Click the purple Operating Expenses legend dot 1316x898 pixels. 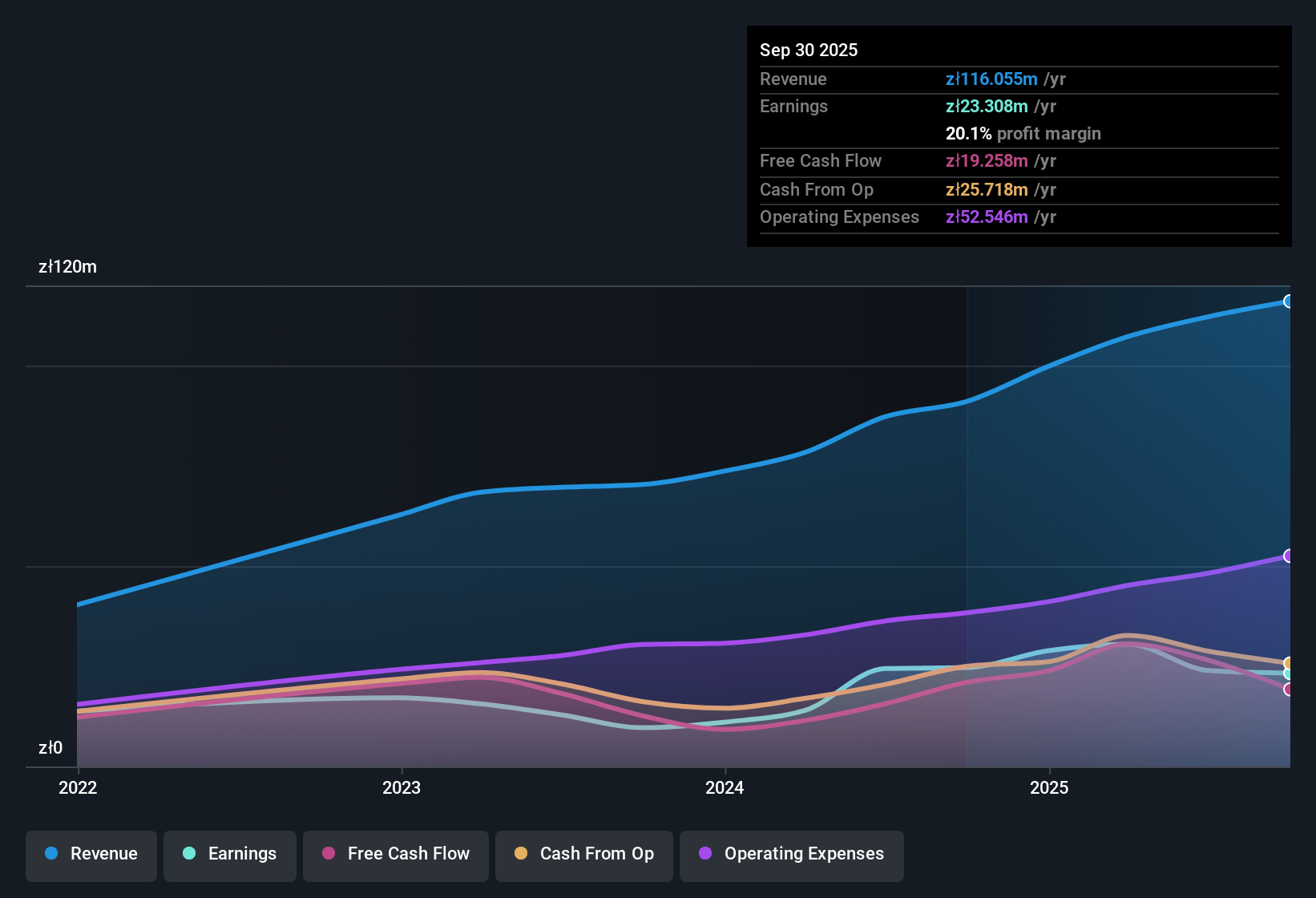(x=704, y=854)
